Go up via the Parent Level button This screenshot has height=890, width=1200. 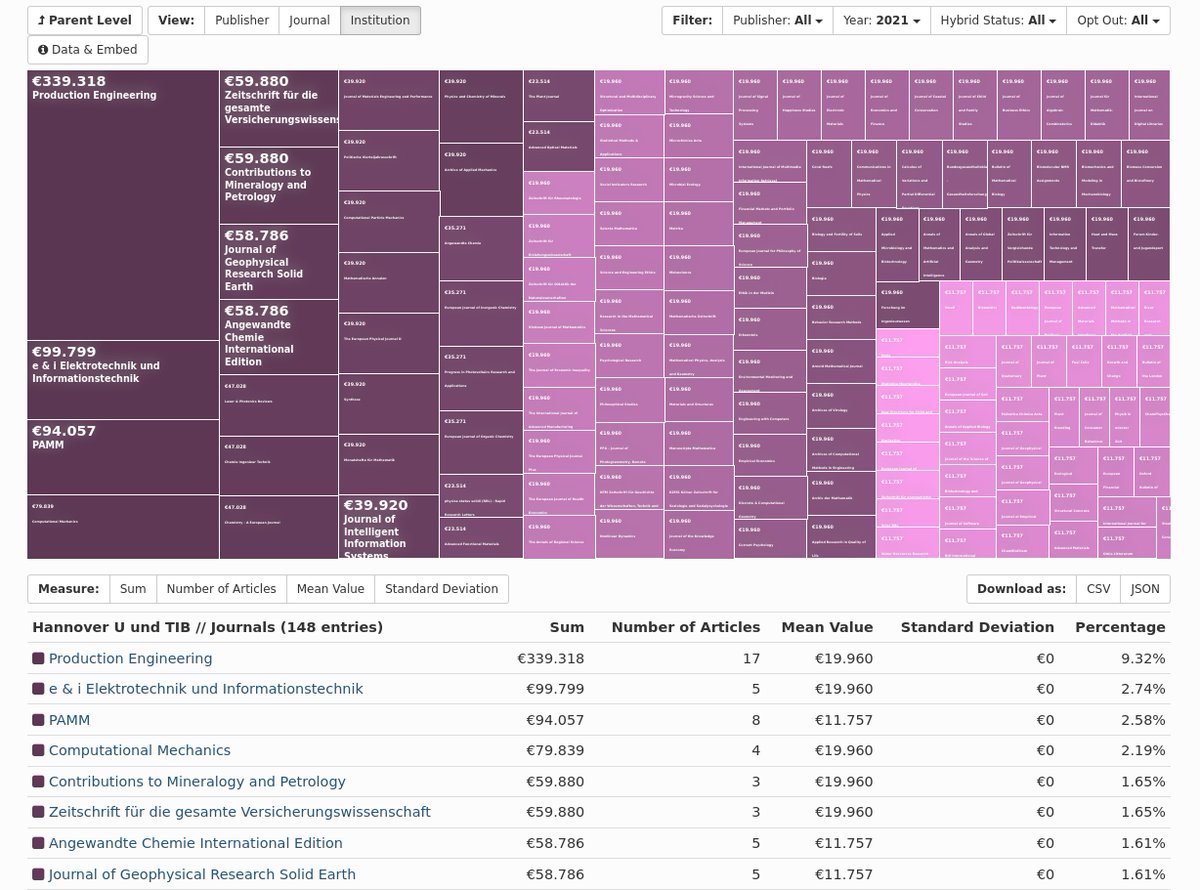point(85,20)
